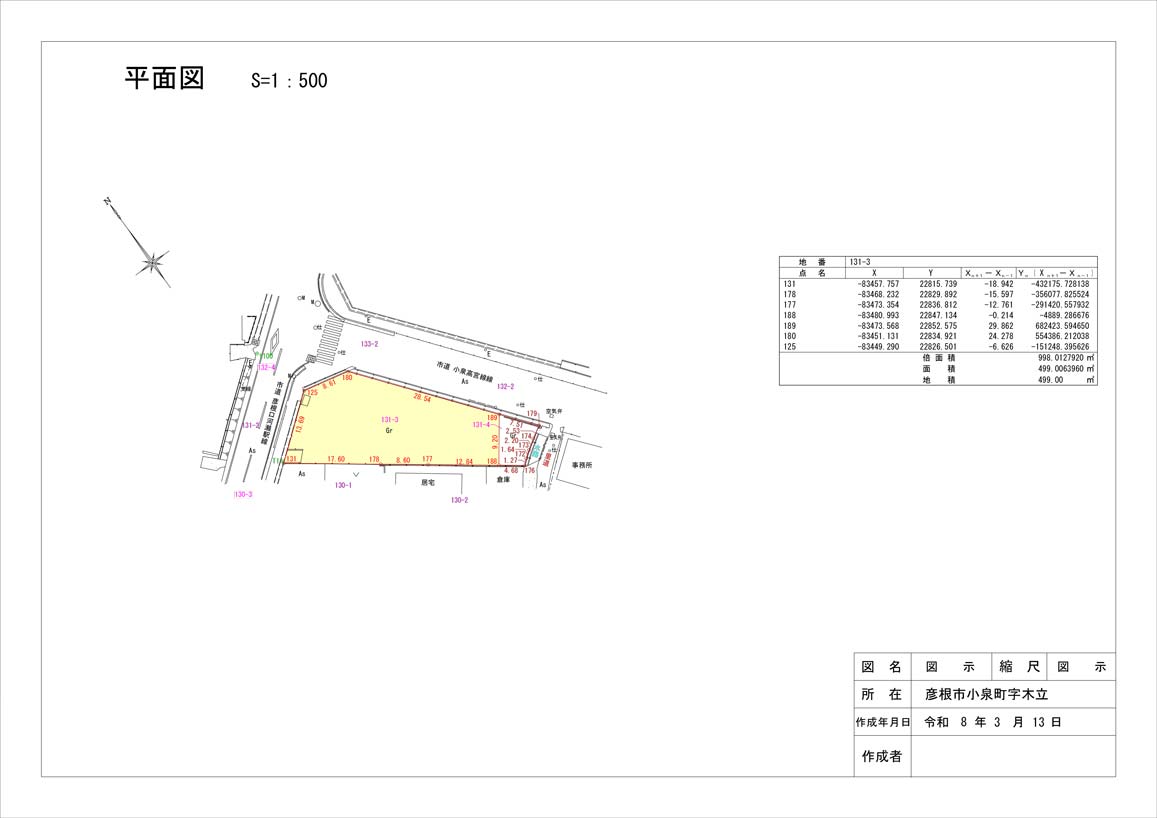Click the 事務所 building label
Viewport: 1157px width, 818px height.
pos(582,465)
